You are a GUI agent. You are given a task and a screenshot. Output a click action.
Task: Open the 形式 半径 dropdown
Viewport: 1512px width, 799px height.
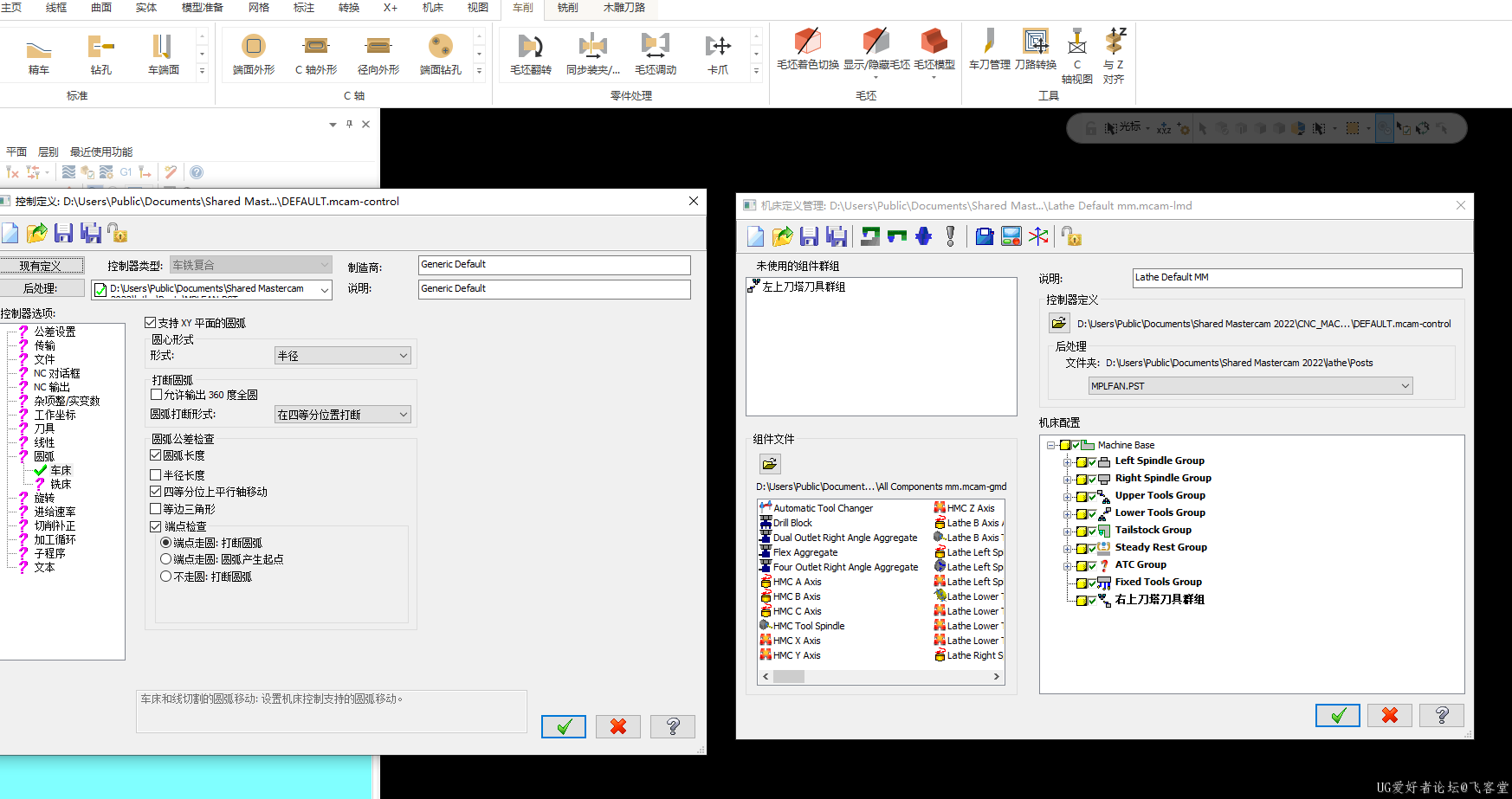343,356
